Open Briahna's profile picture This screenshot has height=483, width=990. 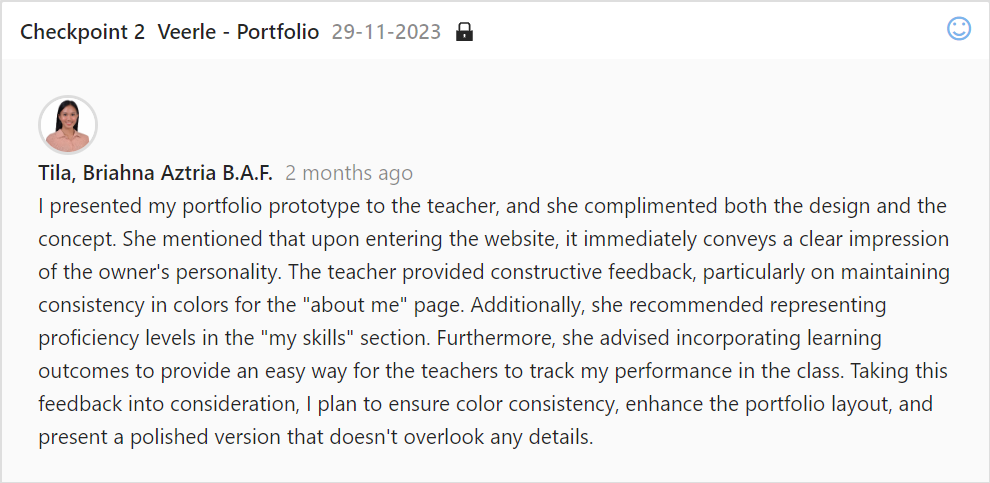click(x=68, y=124)
